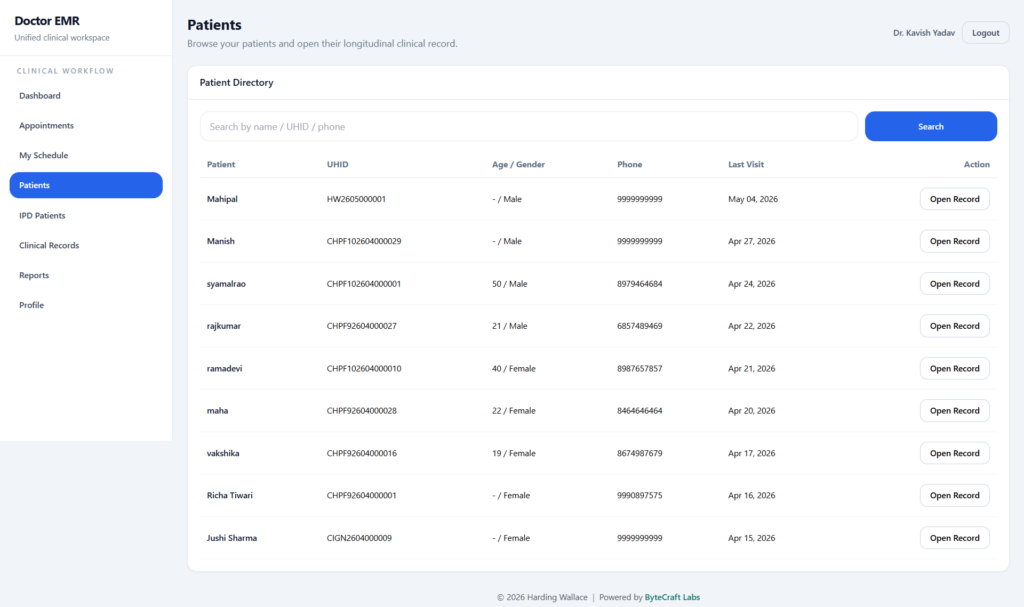Screen dimensions: 1024x607
Task: Follow the ByteCraft Labs footer link
Action: tap(672, 597)
